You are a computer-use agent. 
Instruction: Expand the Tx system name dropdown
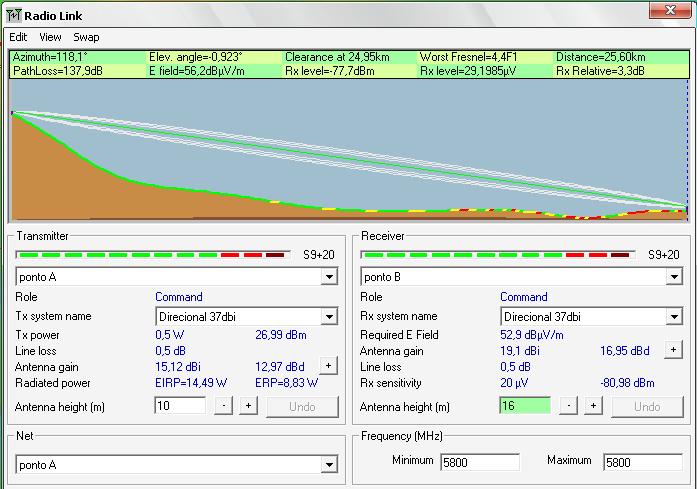click(329, 317)
